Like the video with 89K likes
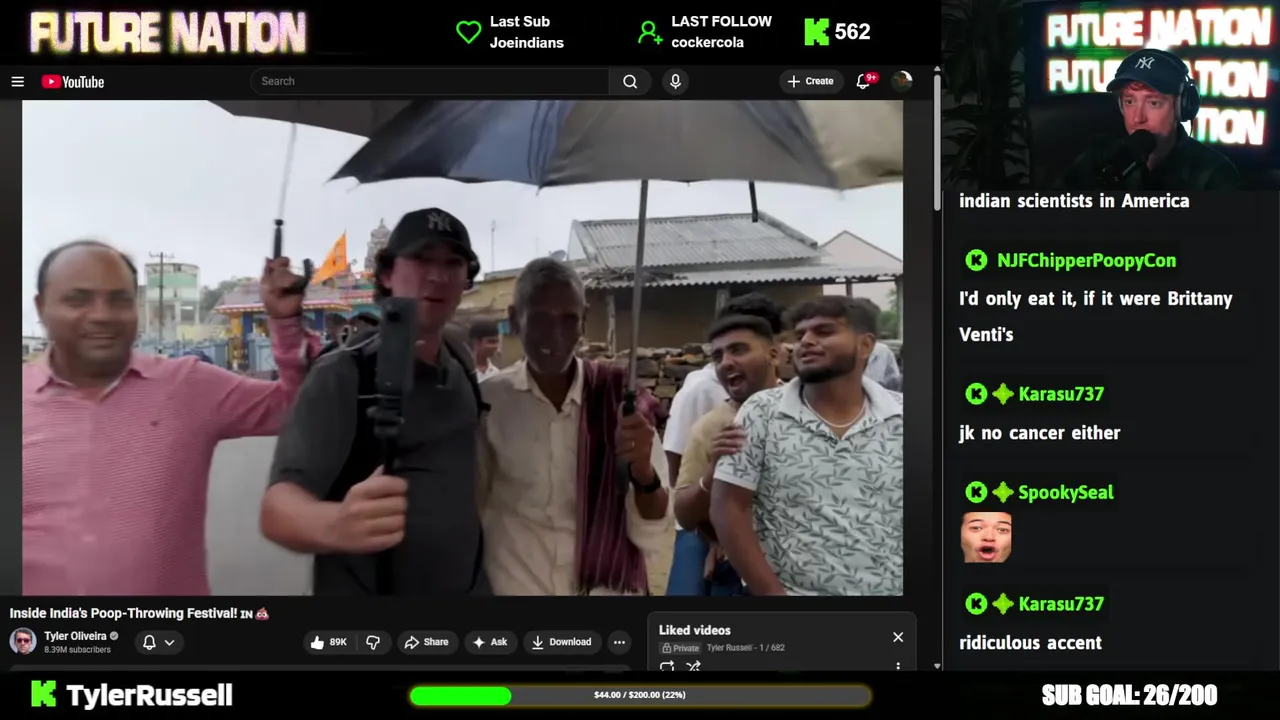 point(328,642)
